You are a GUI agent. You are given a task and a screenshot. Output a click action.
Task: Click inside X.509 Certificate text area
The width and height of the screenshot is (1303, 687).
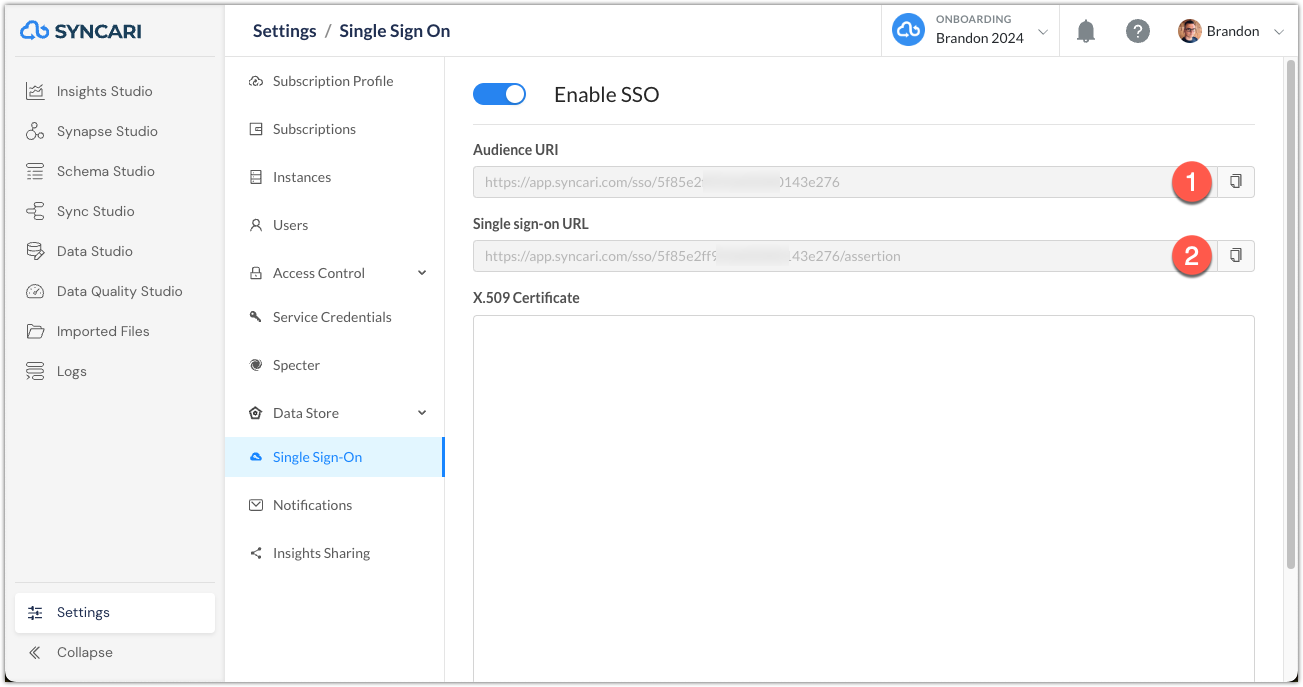[863, 498]
